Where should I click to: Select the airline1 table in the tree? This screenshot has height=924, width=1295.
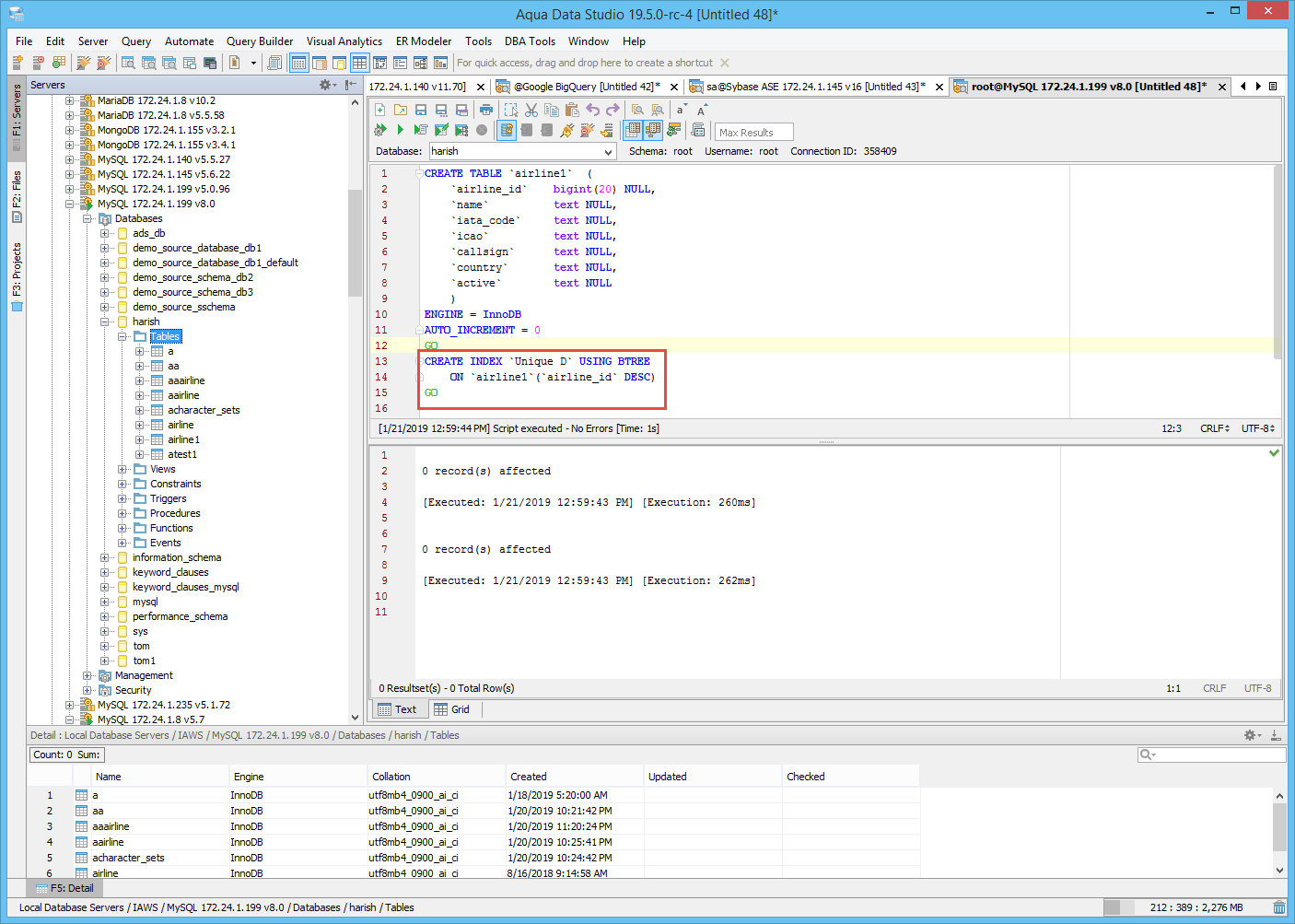coord(183,439)
